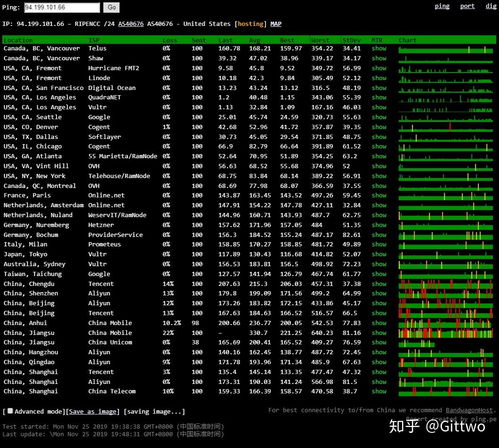Enable the Advanced mode checkbox

(10, 411)
